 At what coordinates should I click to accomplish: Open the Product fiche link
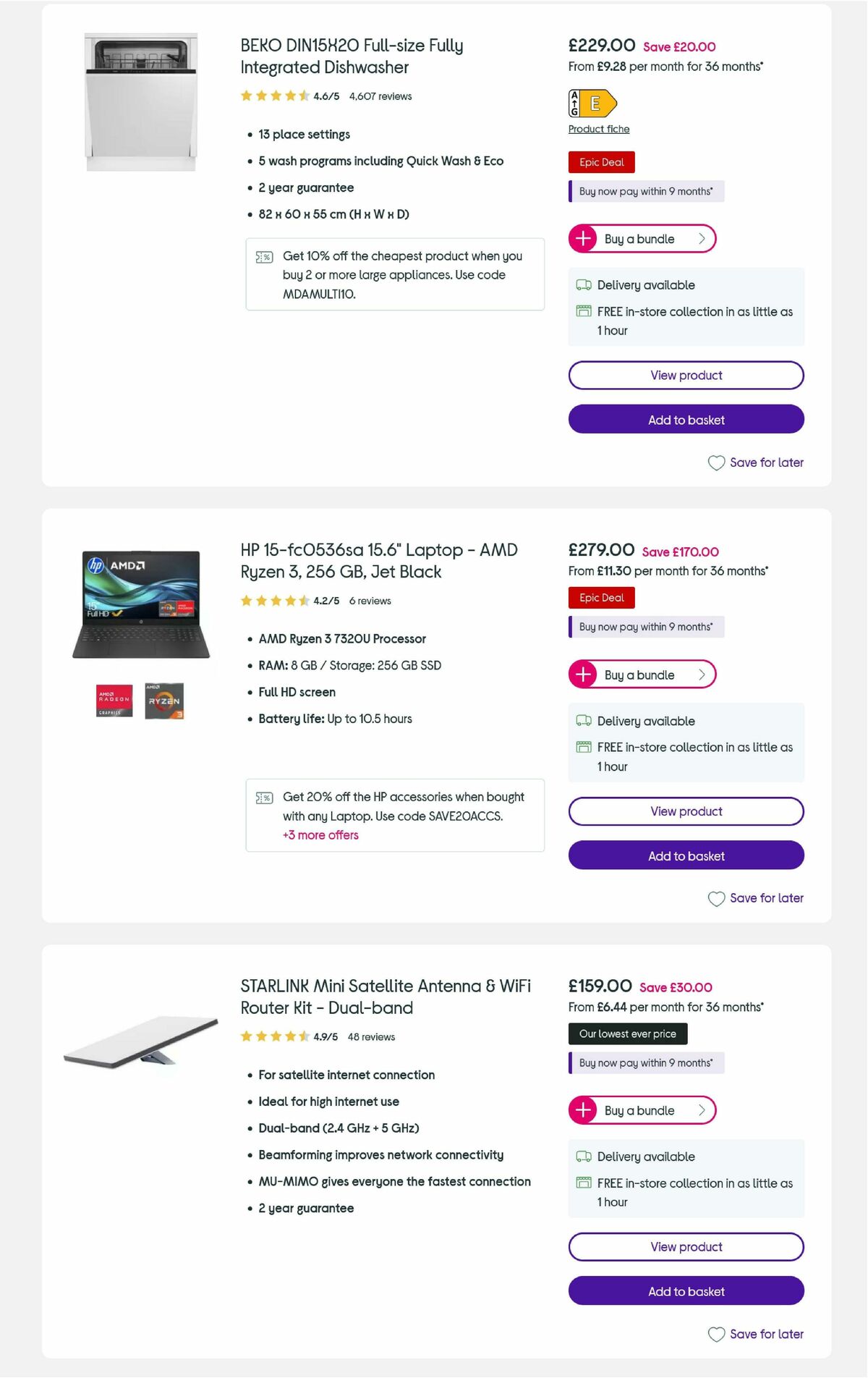coord(598,128)
